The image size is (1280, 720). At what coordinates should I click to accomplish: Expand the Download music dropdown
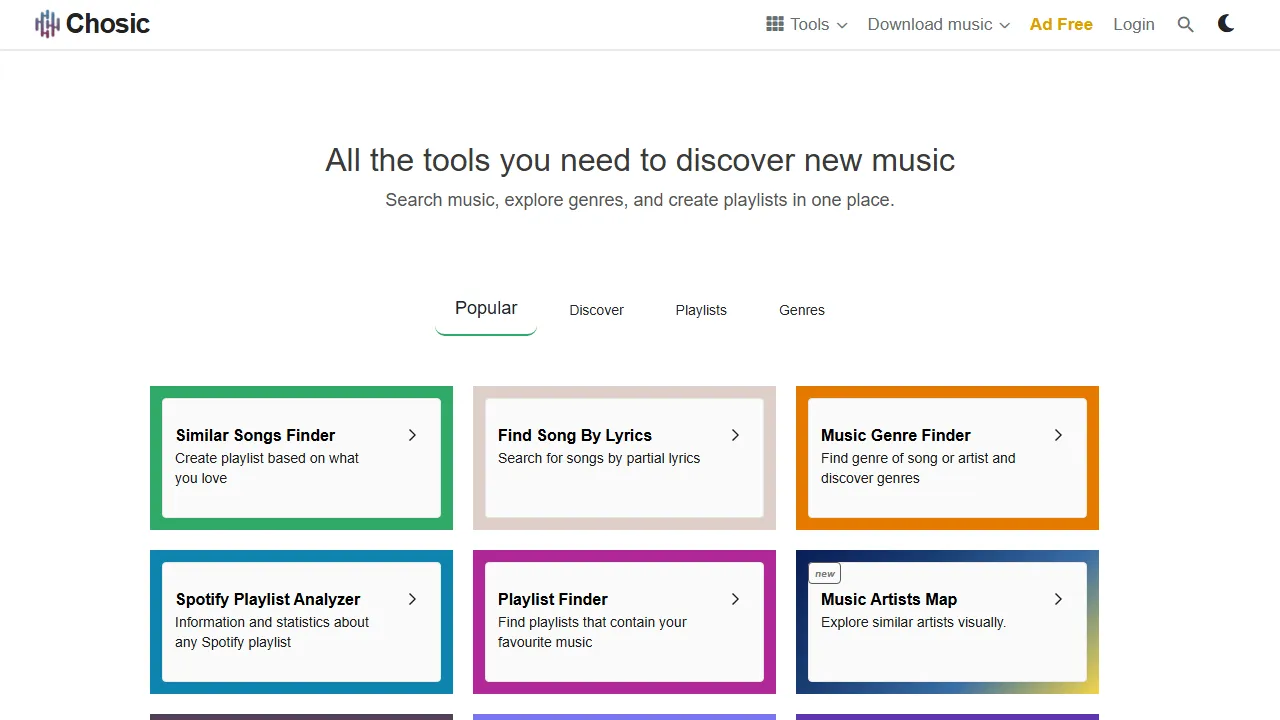(x=931, y=24)
